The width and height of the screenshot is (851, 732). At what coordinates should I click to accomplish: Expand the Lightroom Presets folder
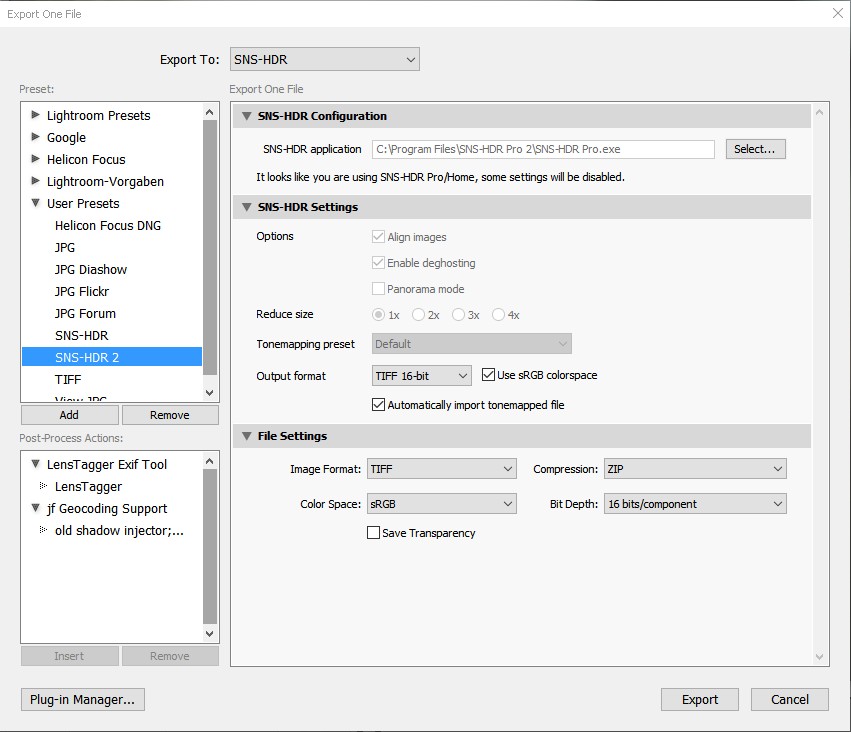[36, 114]
